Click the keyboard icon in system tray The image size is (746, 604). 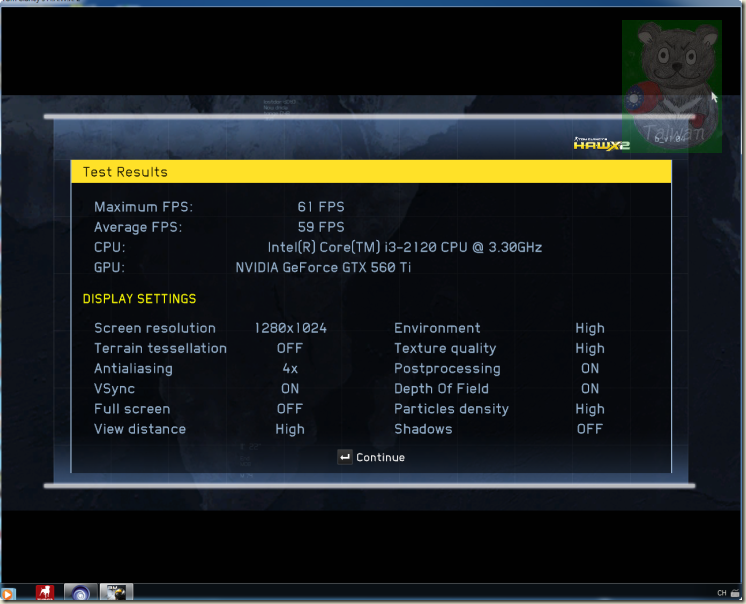[735, 593]
